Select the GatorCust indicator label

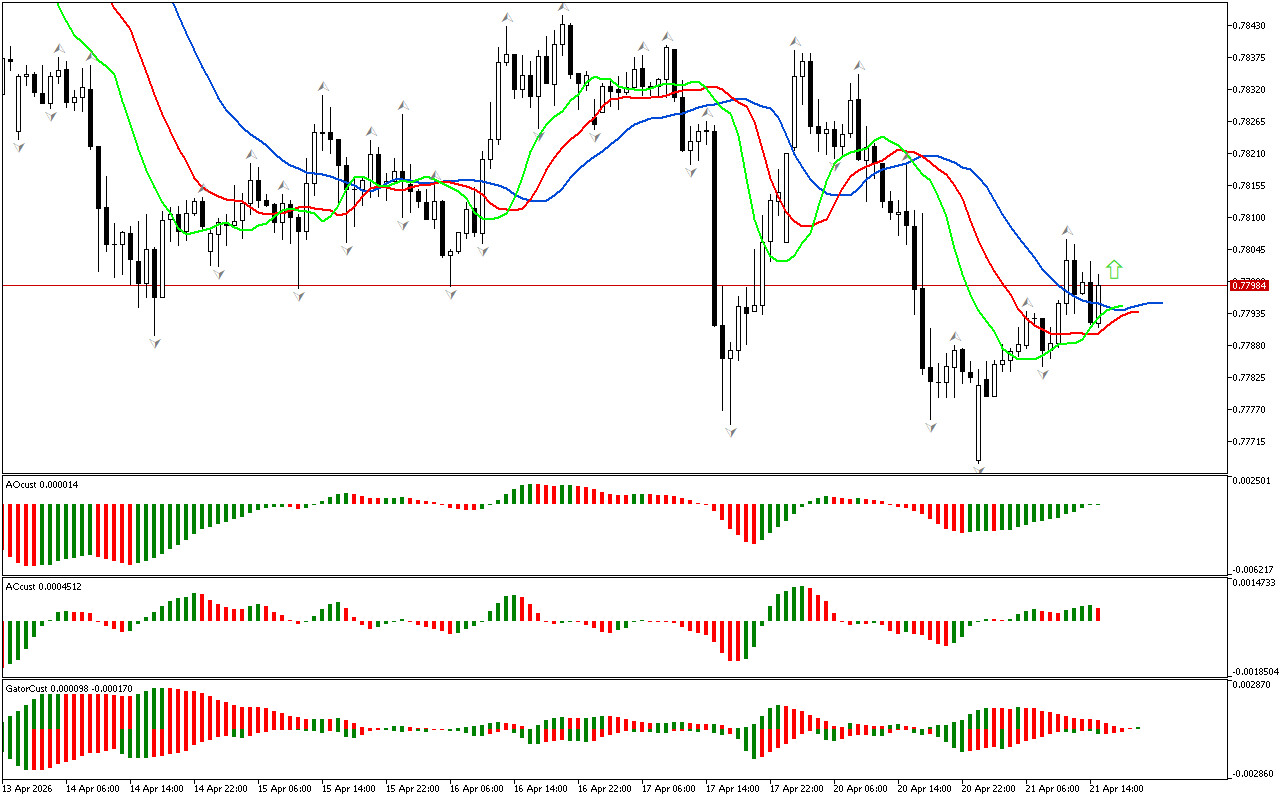pos(69,689)
